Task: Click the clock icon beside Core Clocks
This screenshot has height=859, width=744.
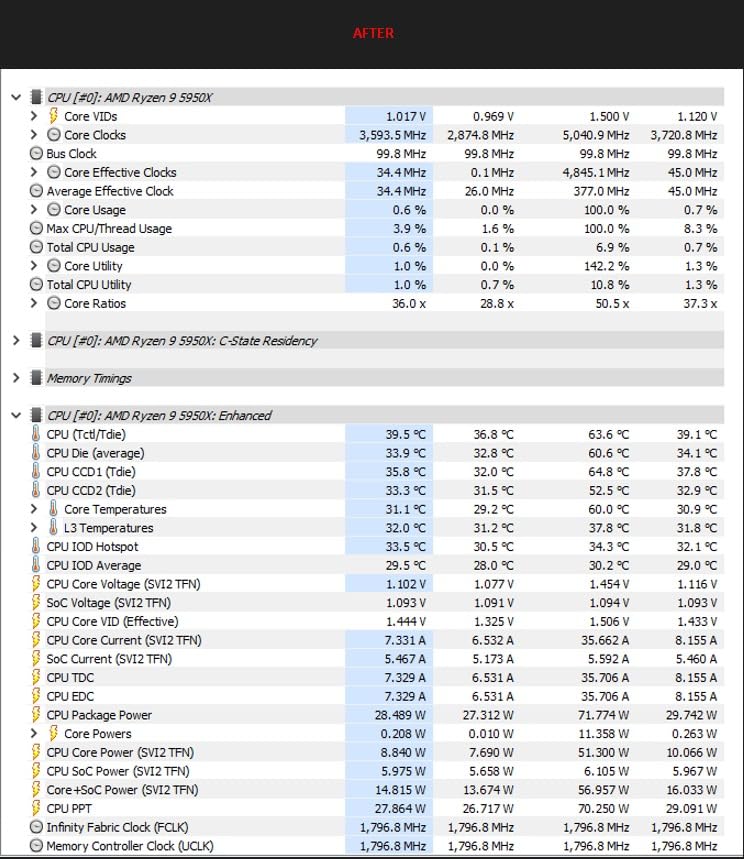Action: click(53, 135)
